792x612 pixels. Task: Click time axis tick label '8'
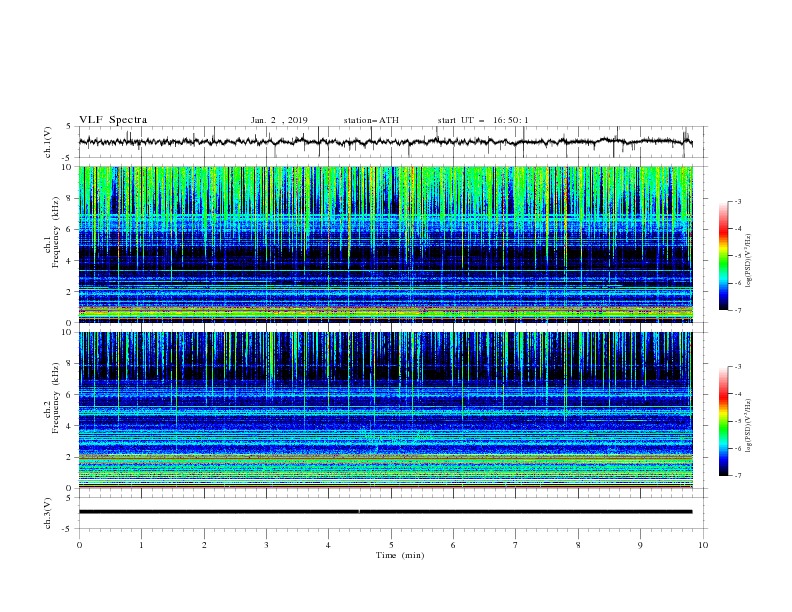(x=578, y=545)
